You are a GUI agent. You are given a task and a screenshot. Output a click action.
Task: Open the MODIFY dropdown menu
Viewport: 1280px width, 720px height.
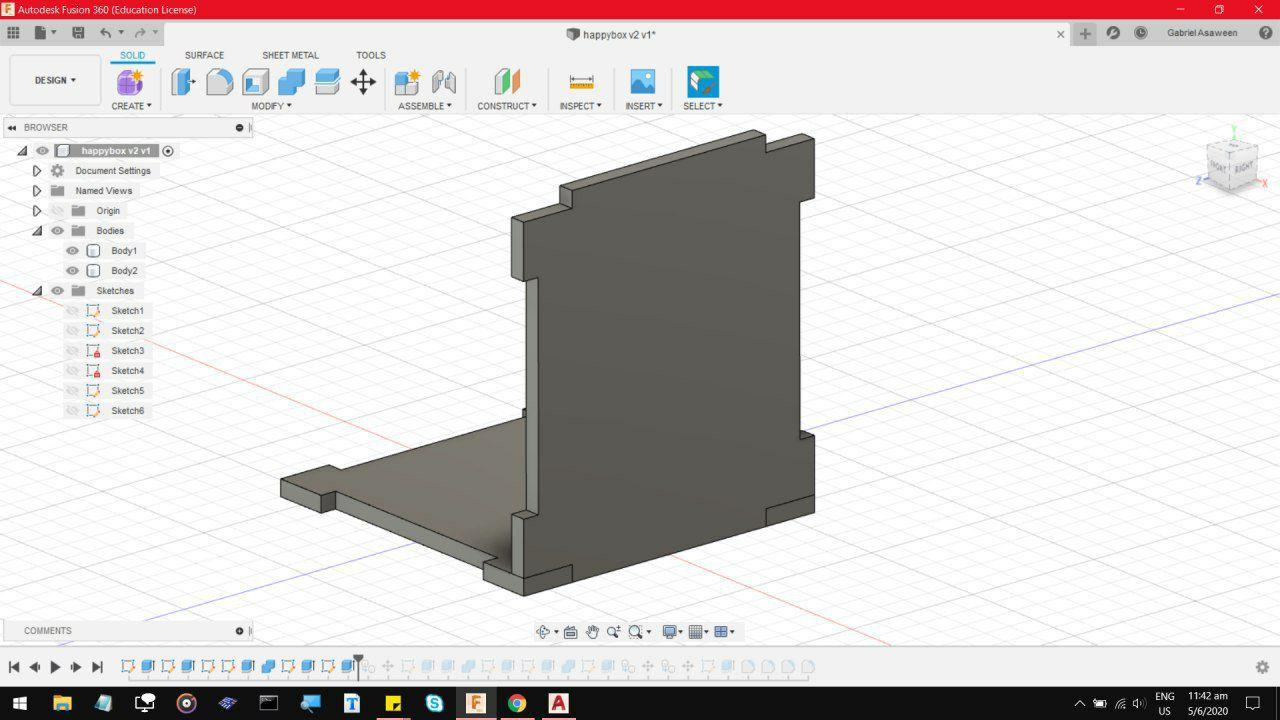coord(271,106)
